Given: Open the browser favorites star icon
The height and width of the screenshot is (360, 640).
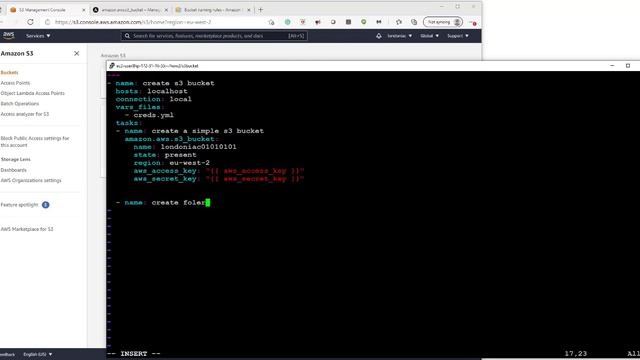Looking at the screenshot, I should pyautogui.click(x=399, y=22).
